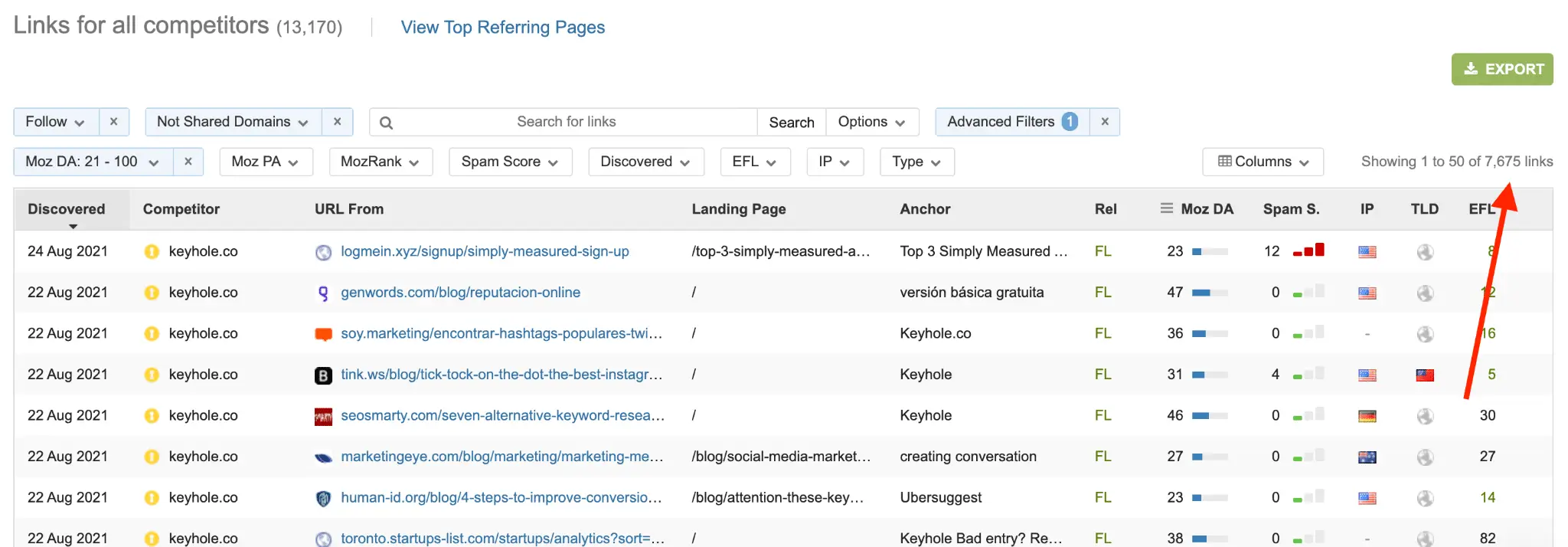This screenshot has width=1568, height=547.
Task: Clear Advanced Filters using the X
Action: point(1104,122)
